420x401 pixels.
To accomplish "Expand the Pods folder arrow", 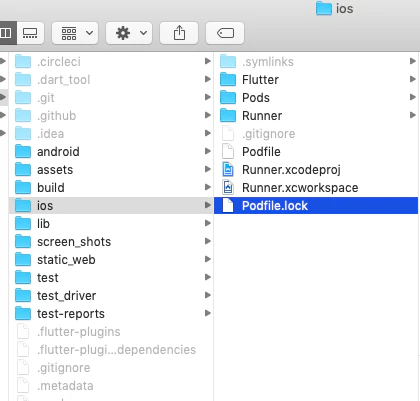I will pyautogui.click(x=413, y=97).
